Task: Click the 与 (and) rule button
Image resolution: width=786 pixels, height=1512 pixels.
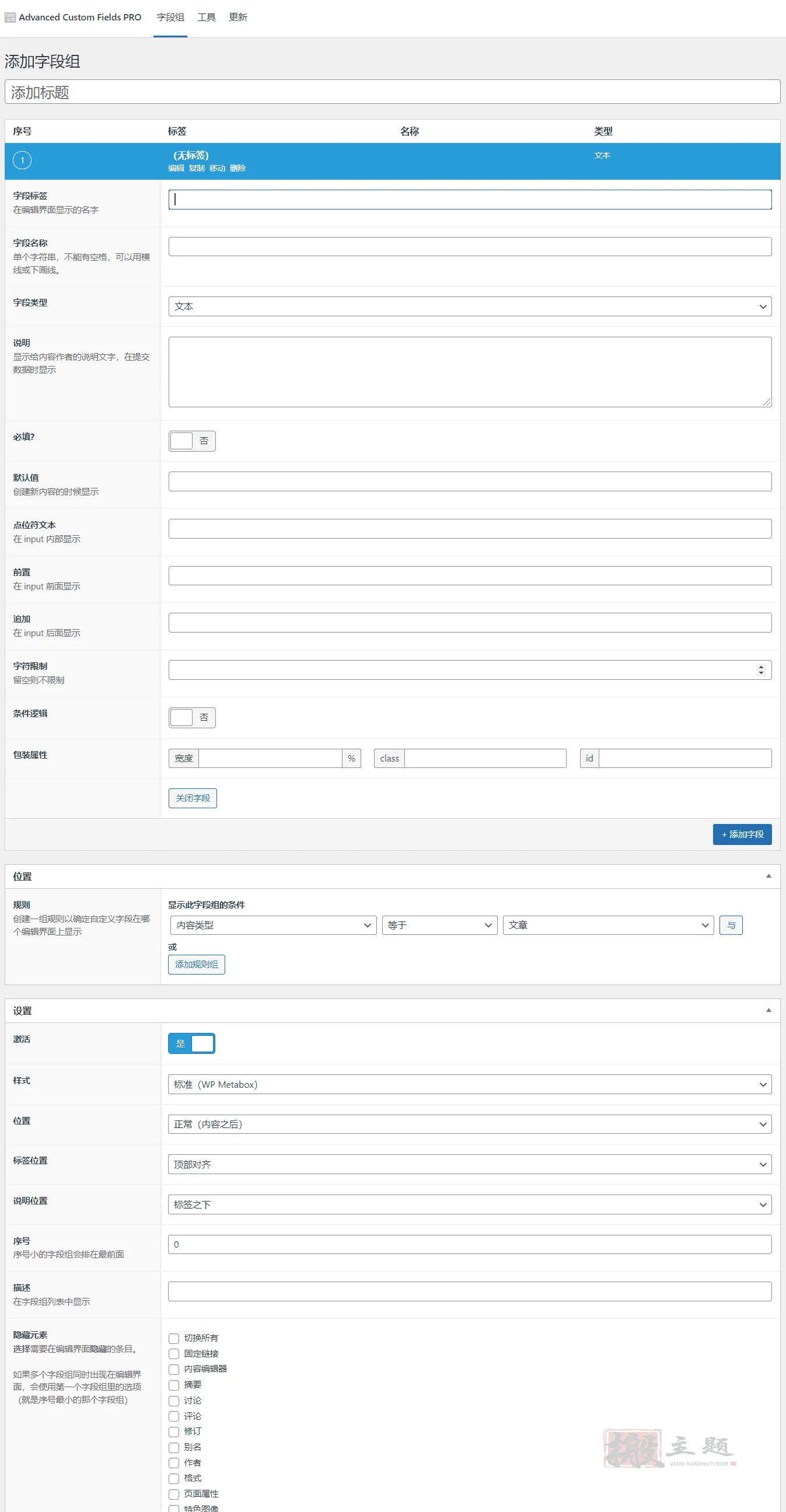Action: coord(731,925)
